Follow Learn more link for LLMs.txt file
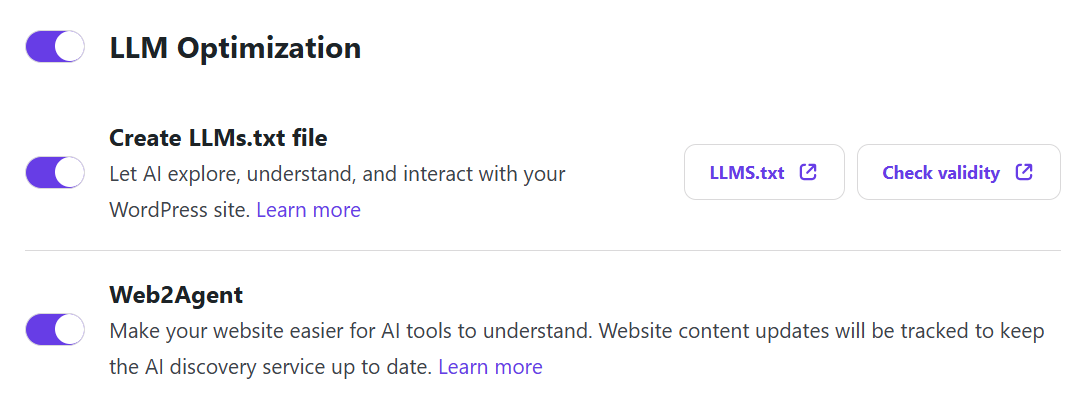Image resolution: width=1074 pixels, height=409 pixels. pos(308,210)
